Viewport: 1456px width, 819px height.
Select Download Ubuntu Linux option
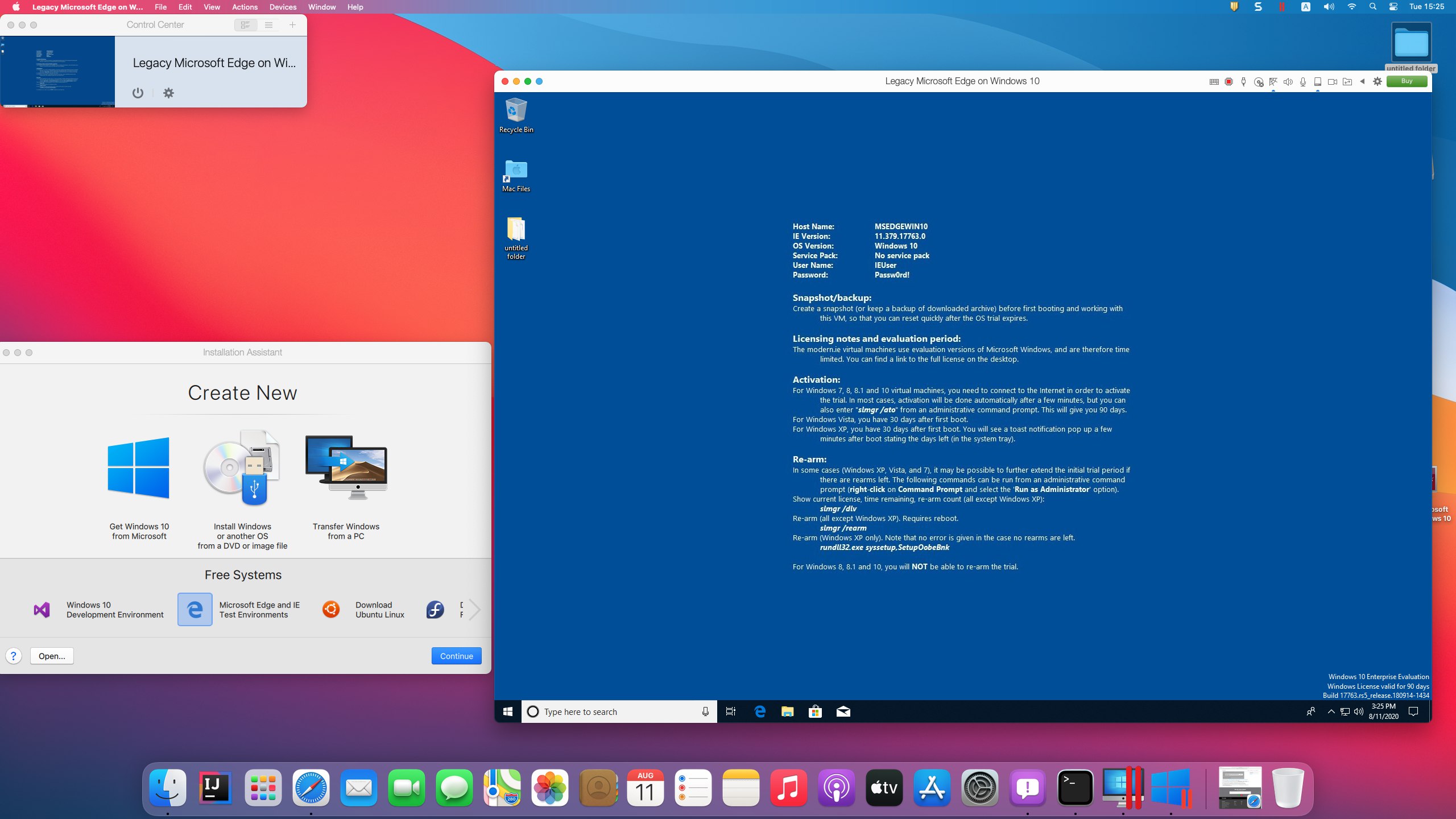pos(363,610)
